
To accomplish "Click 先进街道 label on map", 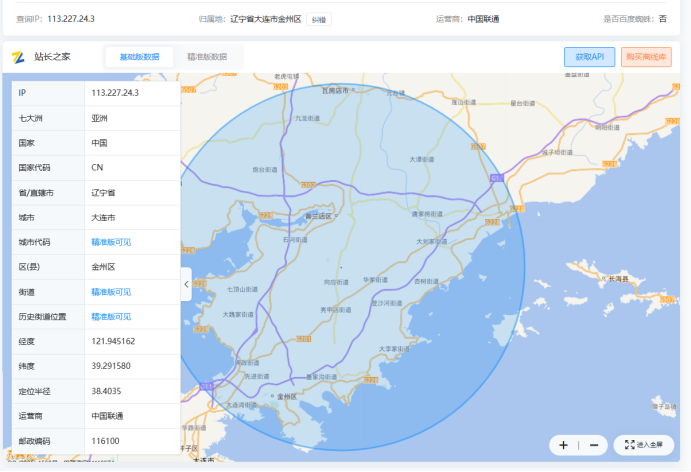I will (x=257, y=376).
